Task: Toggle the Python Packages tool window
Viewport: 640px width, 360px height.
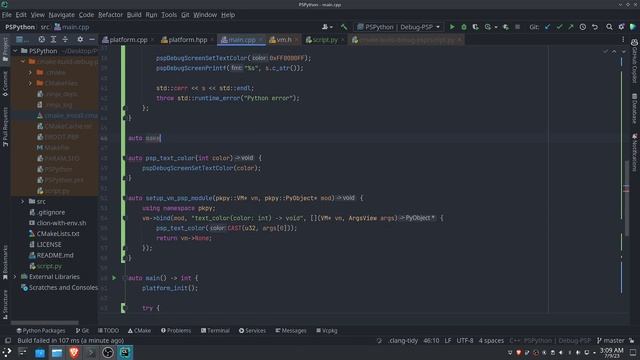Action: [x=40, y=331]
